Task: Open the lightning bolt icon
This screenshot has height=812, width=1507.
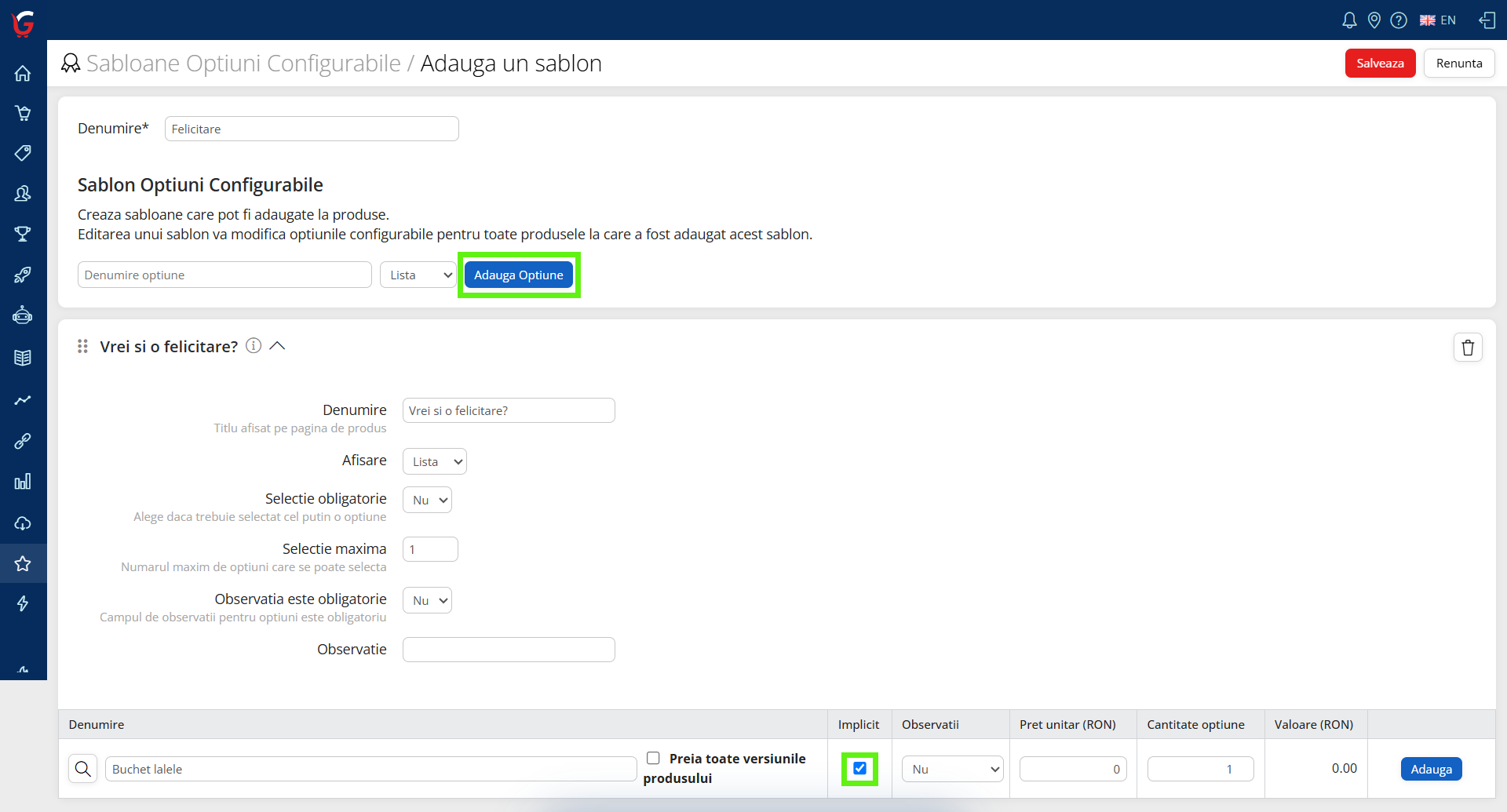Action: pyautogui.click(x=23, y=603)
